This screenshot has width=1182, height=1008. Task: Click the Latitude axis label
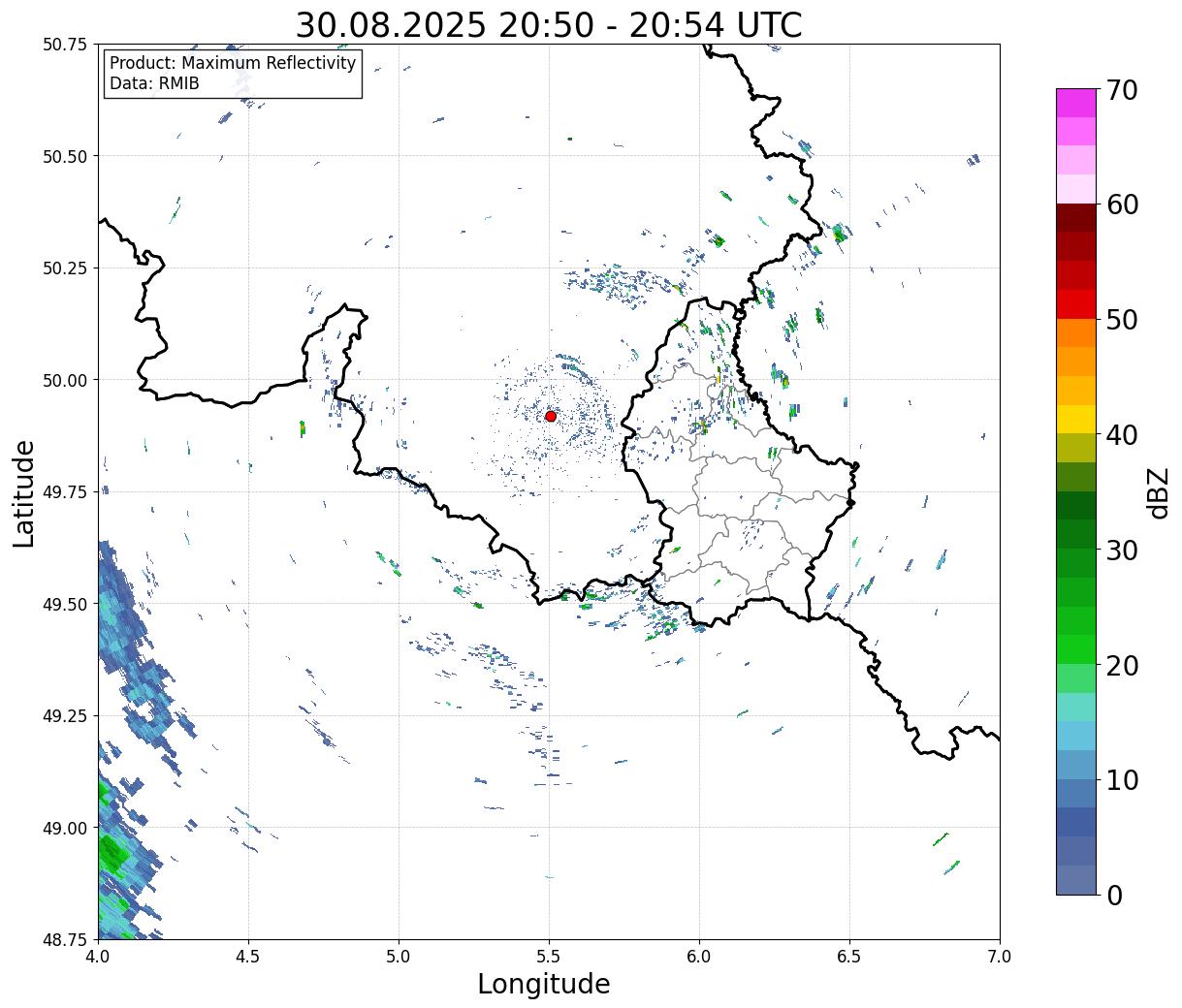tap(24, 493)
